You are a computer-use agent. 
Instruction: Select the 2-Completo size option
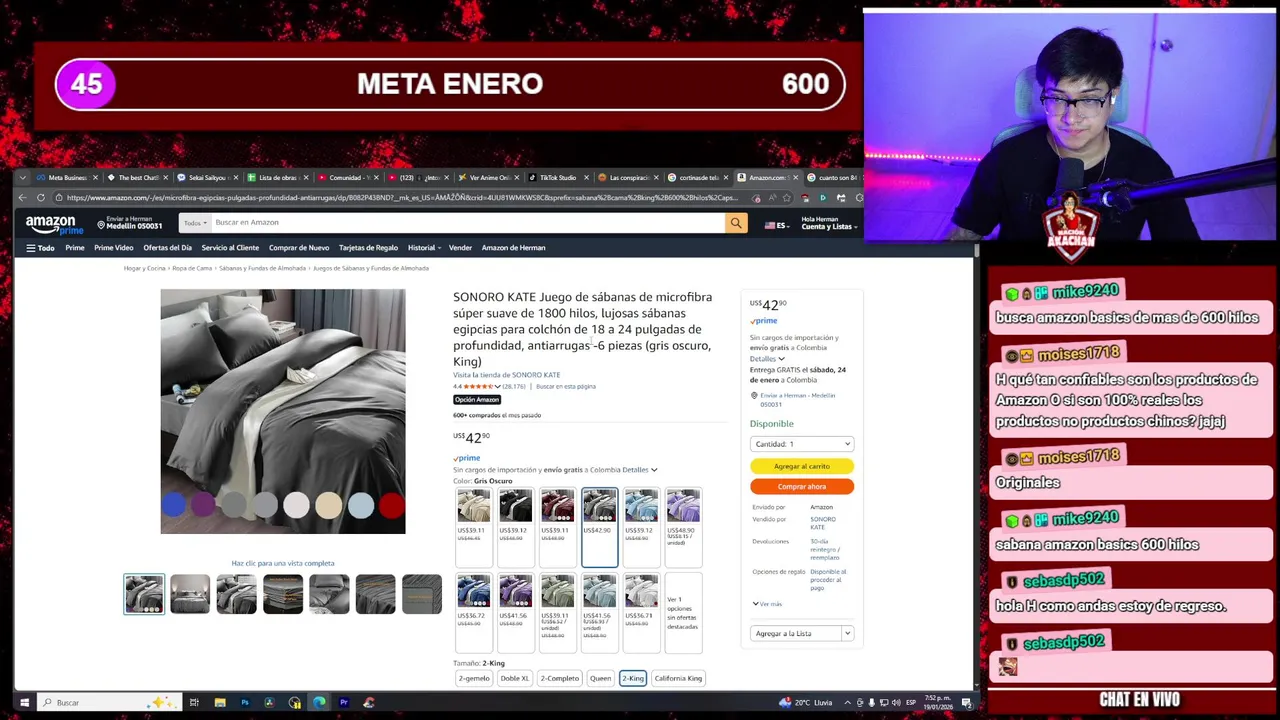pos(559,678)
